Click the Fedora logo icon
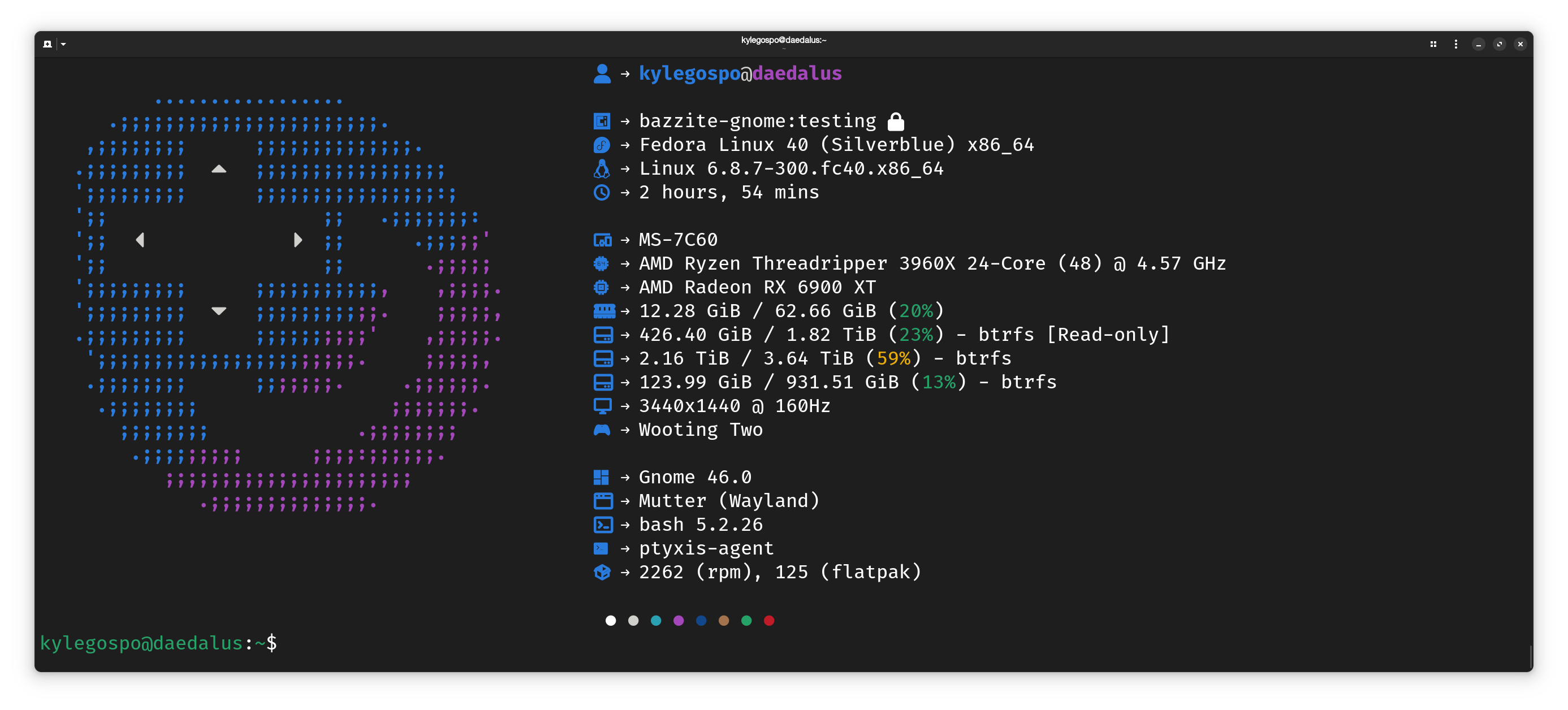1568x710 pixels. click(x=602, y=145)
